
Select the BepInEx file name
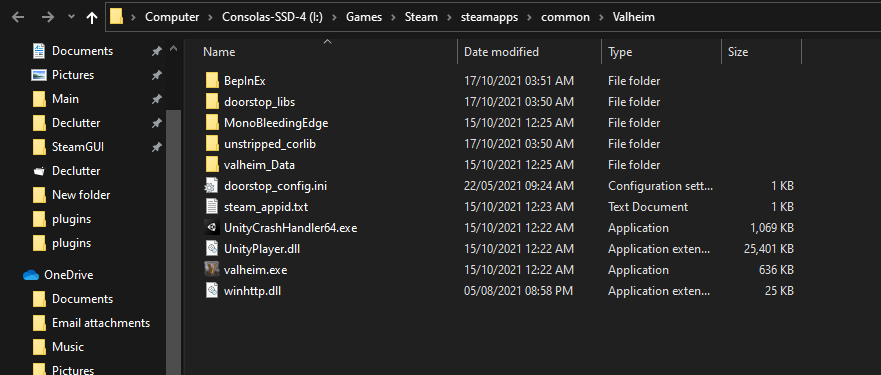click(244, 81)
